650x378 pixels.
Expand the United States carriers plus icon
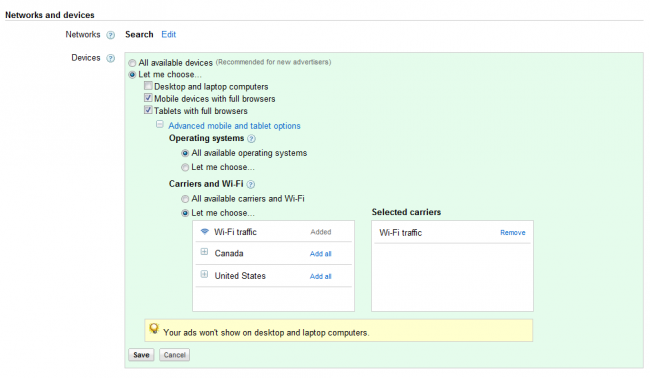(204, 274)
